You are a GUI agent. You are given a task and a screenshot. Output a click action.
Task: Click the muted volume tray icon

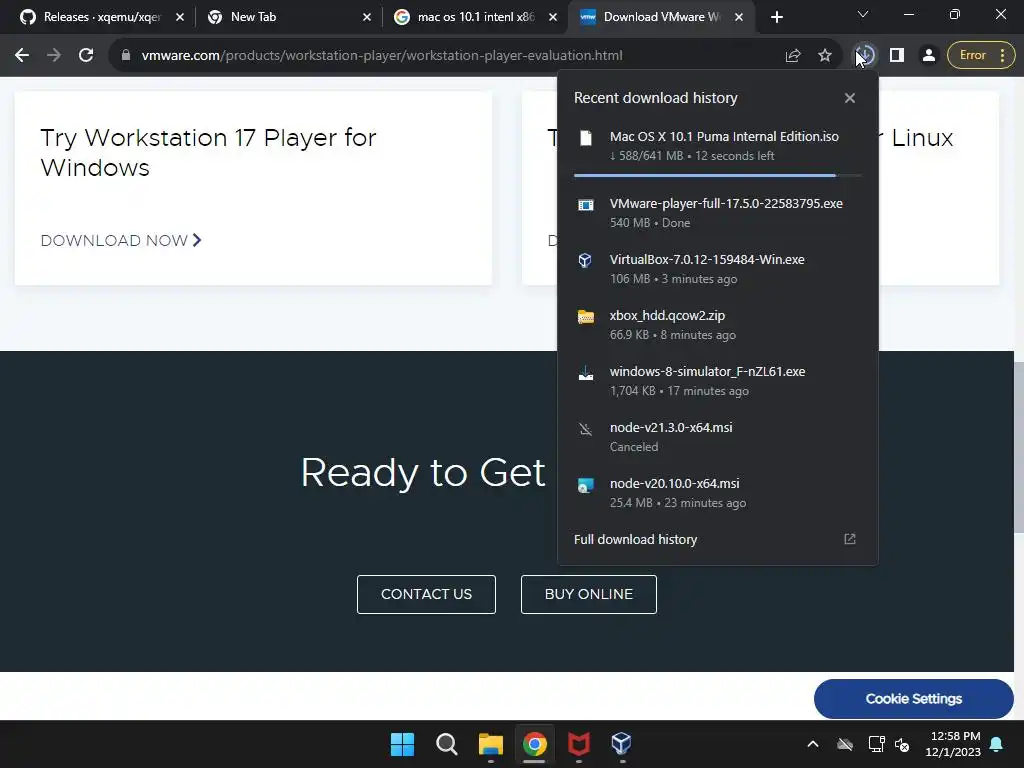(x=902, y=744)
